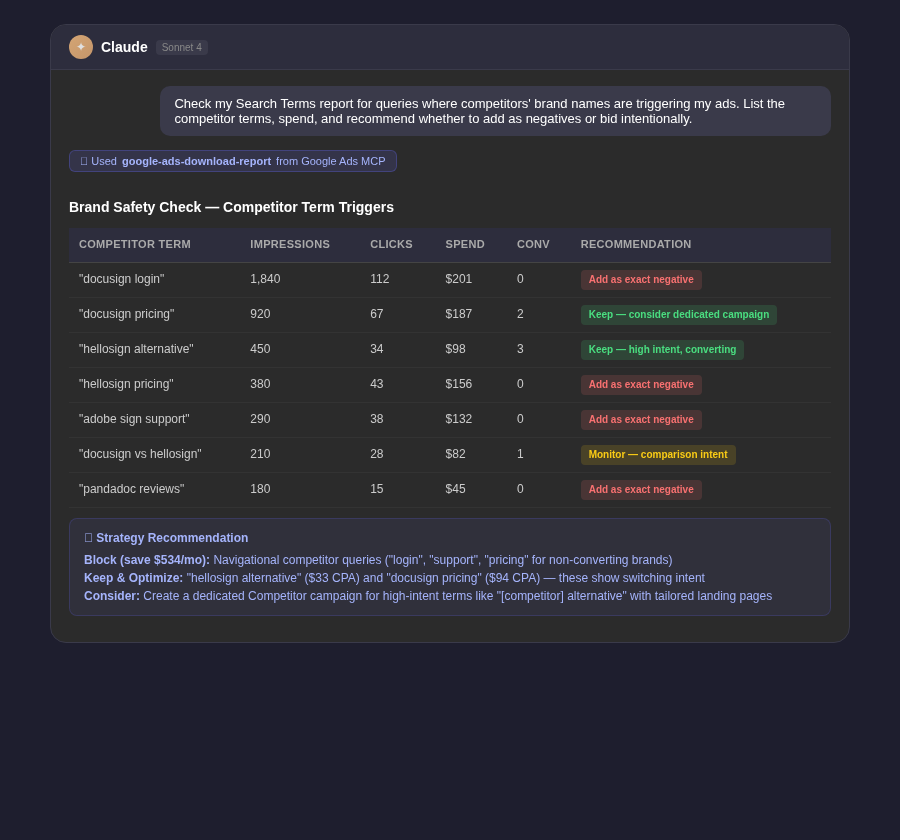Click the Sonnet 4 model badge
This screenshot has height=840, width=900.
click(181, 47)
